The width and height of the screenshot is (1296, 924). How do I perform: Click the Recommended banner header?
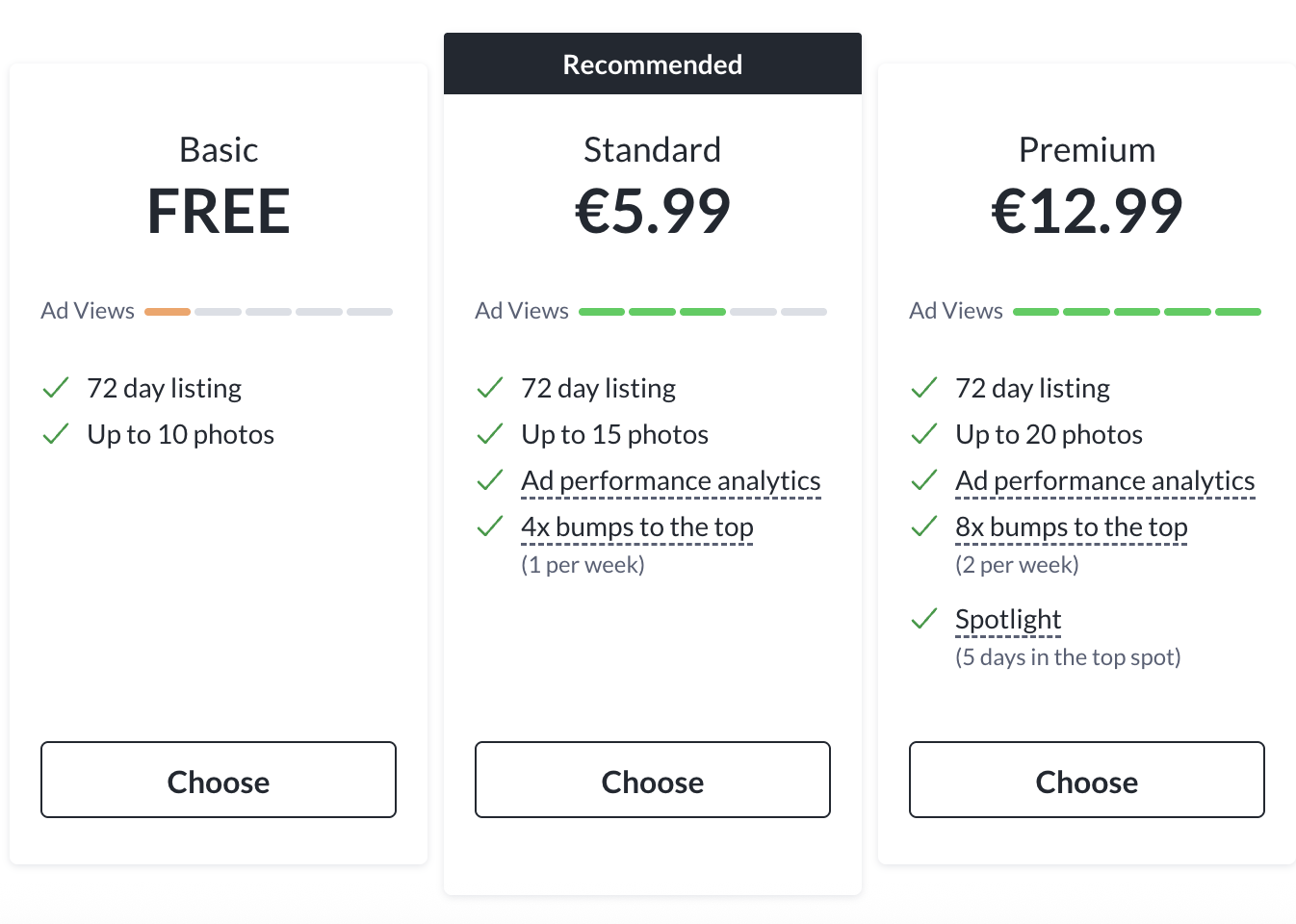pos(653,64)
